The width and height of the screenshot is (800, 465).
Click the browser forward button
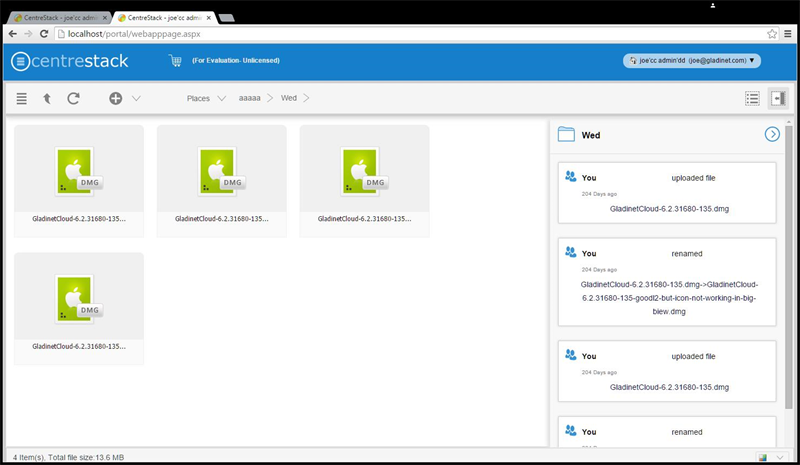tap(28, 34)
